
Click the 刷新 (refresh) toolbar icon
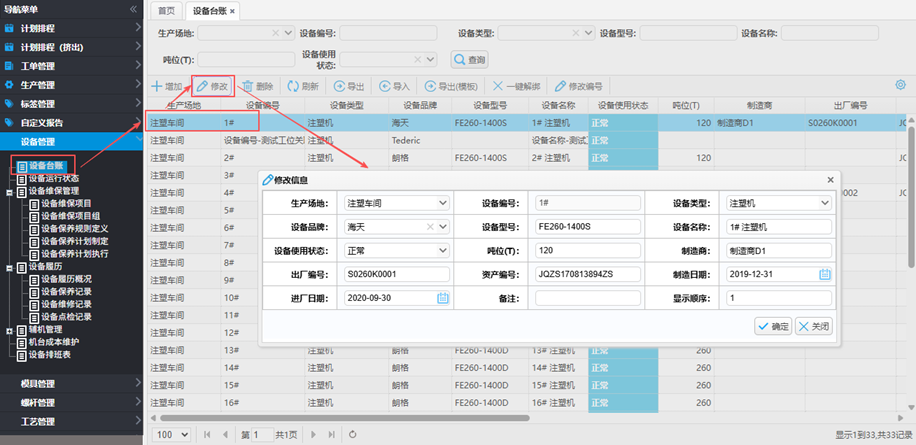294,87
